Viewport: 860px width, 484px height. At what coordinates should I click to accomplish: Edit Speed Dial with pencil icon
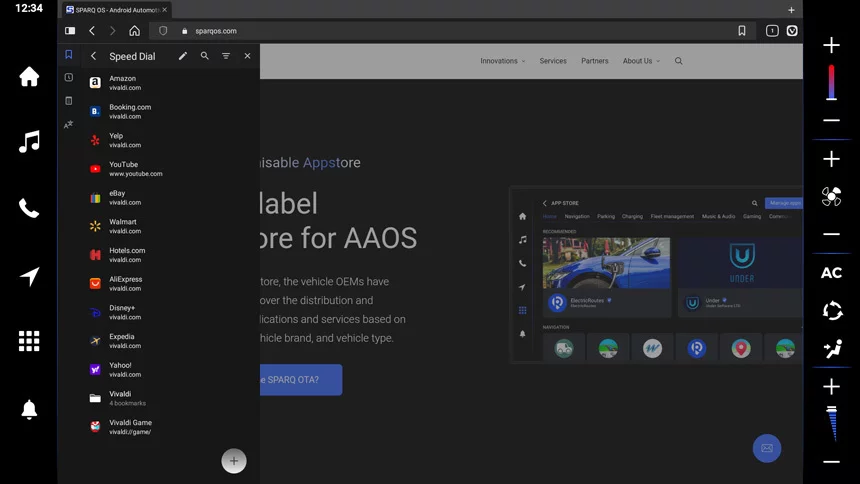tap(183, 56)
